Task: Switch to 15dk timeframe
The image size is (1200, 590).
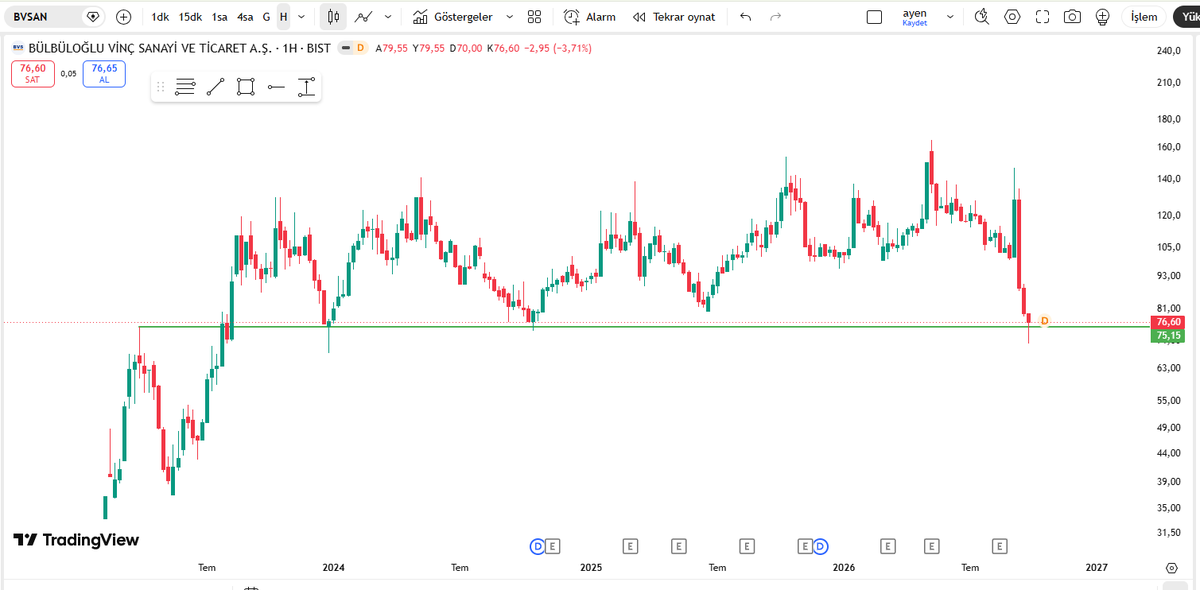Action: [190, 17]
